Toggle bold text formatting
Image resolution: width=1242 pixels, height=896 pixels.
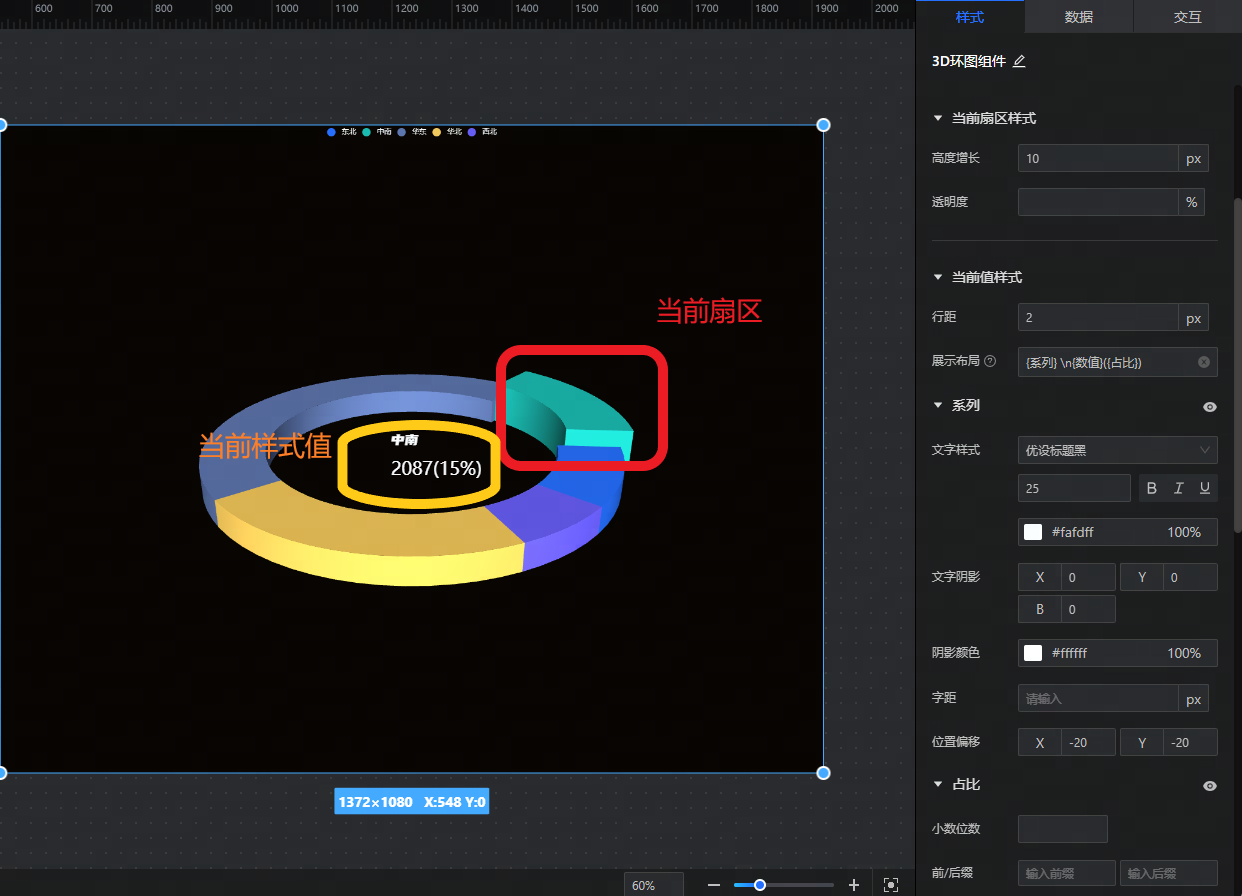[1152, 488]
